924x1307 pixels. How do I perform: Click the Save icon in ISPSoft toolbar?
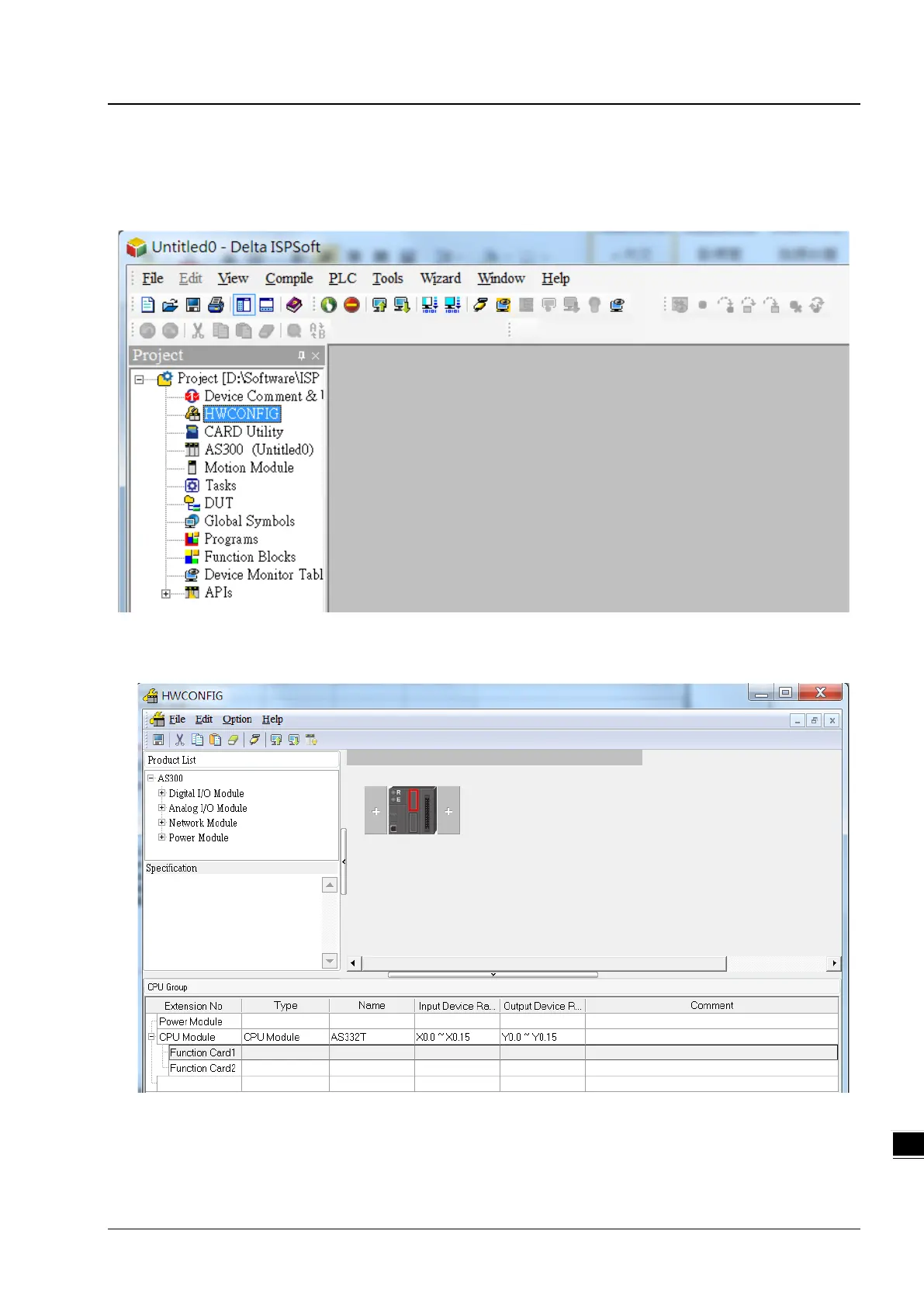pyautogui.click(x=193, y=305)
